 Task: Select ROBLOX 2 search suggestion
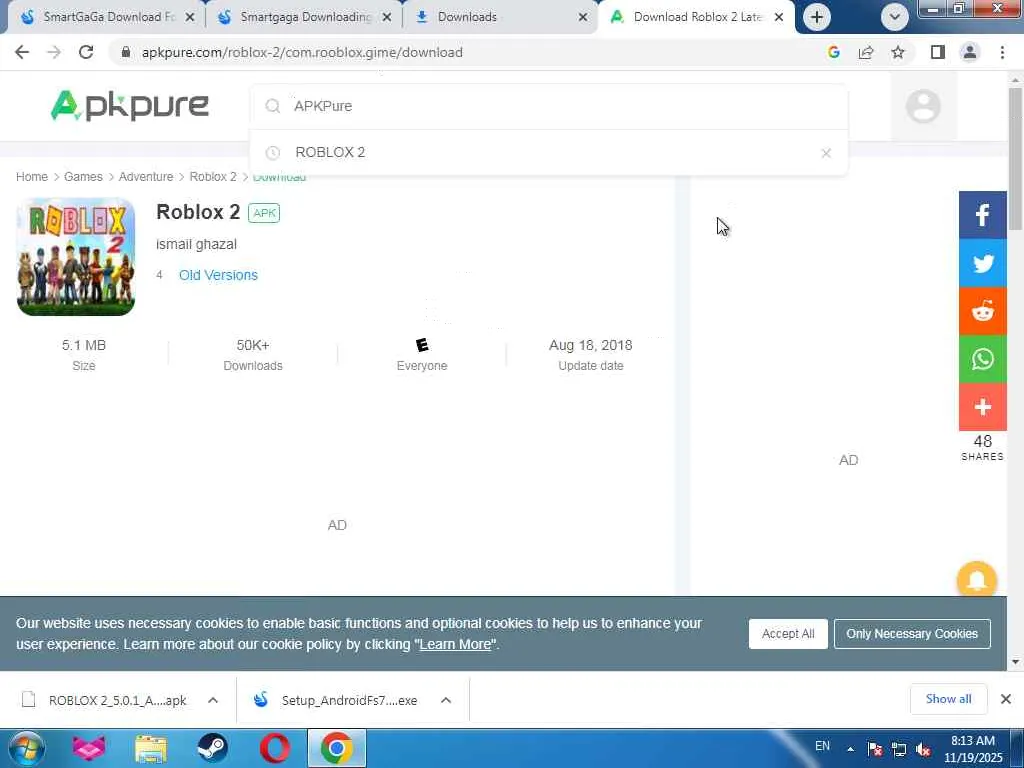pos(329,152)
